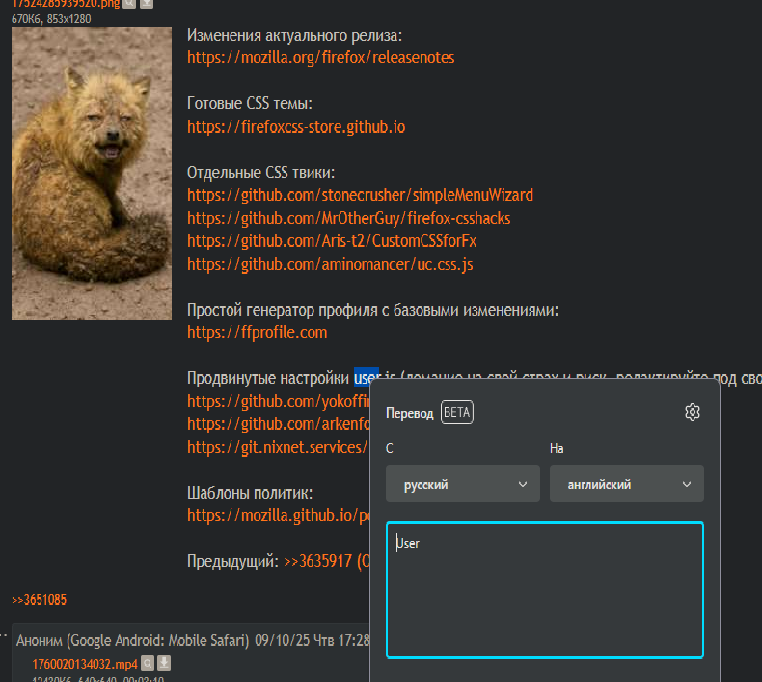Click the BETA badge next to Перевод

pyautogui.click(x=457, y=412)
